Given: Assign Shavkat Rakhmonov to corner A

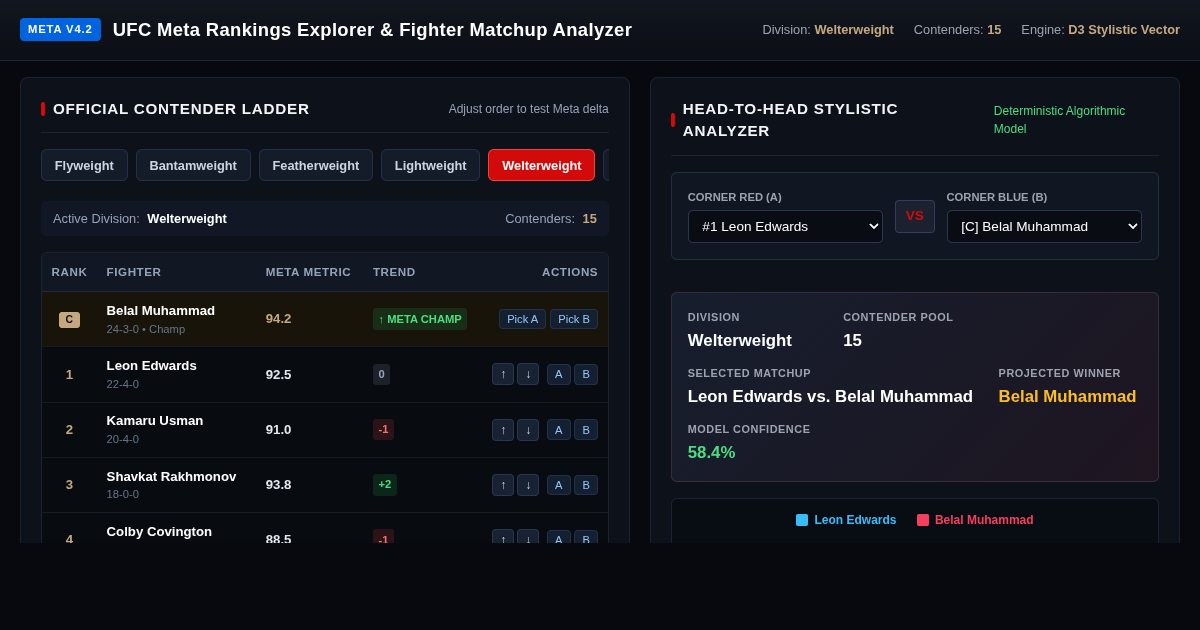Looking at the screenshot, I should 559,485.
